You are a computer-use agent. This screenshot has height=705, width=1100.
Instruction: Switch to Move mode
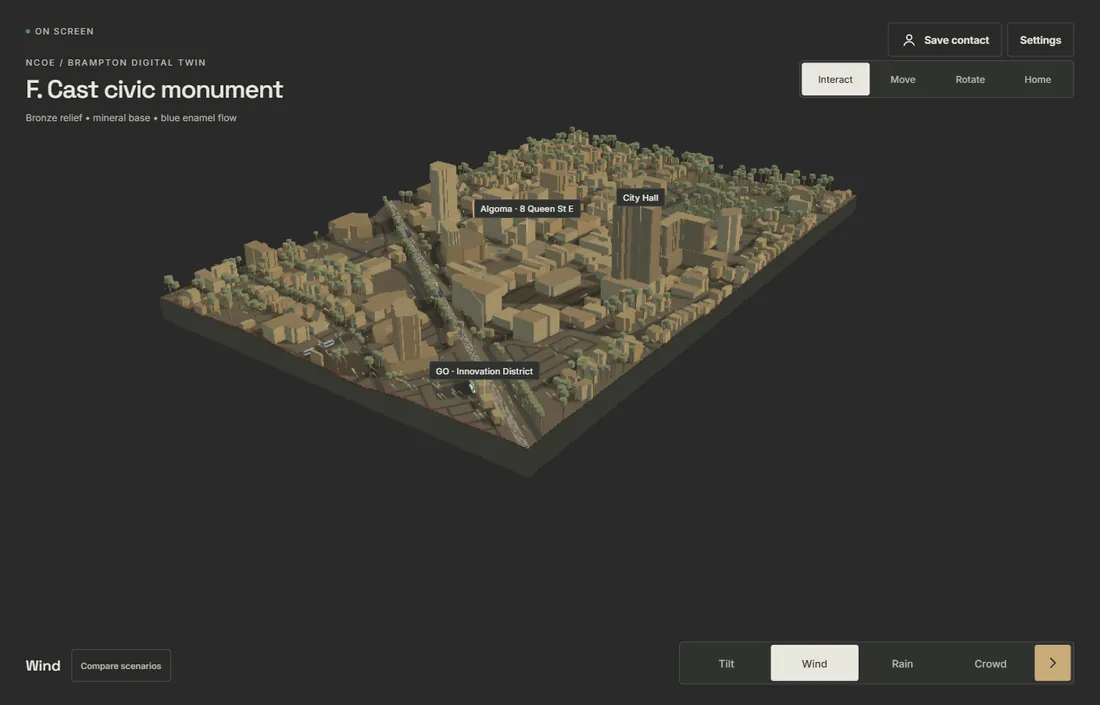pyautogui.click(x=903, y=79)
